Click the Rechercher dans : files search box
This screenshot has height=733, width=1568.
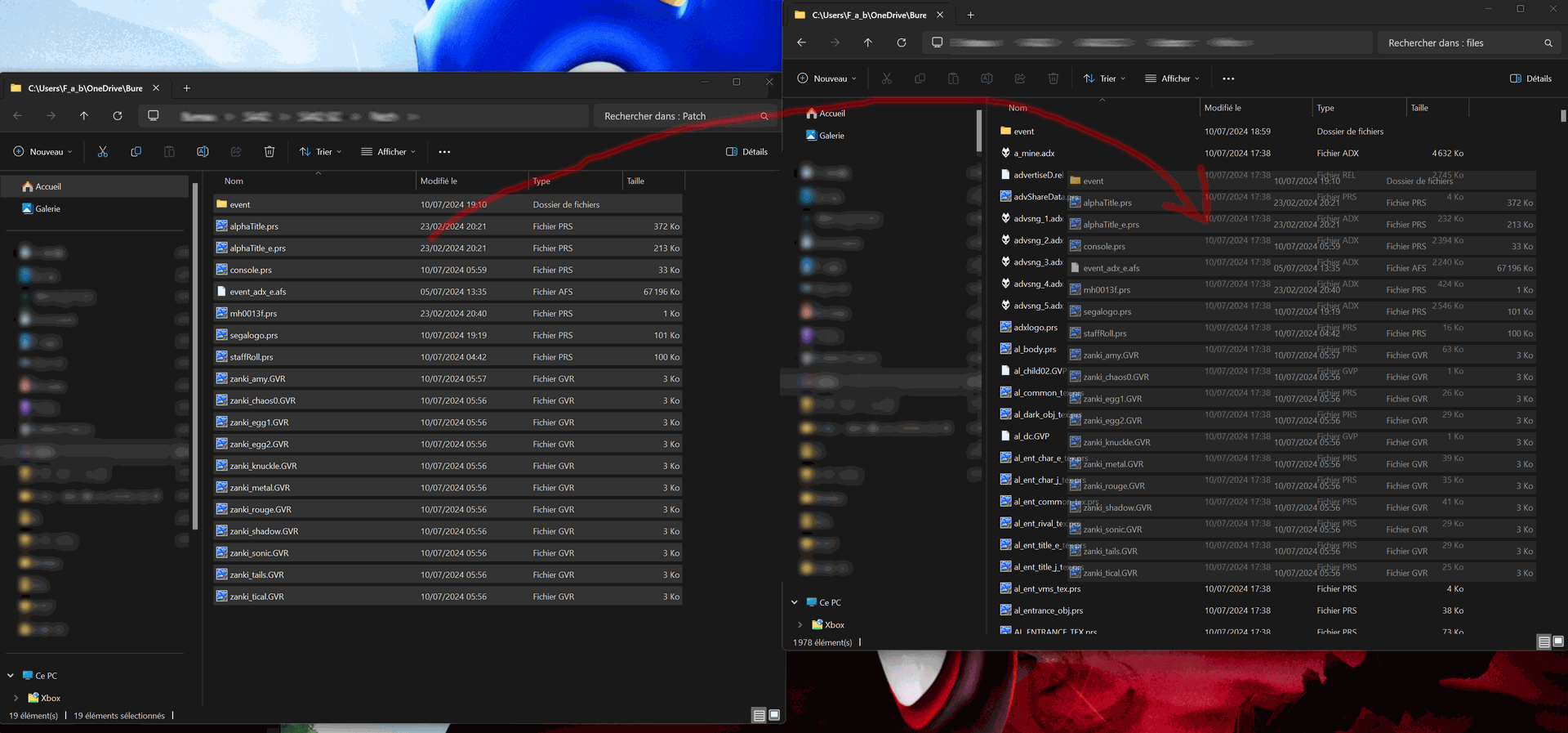click(x=1462, y=42)
